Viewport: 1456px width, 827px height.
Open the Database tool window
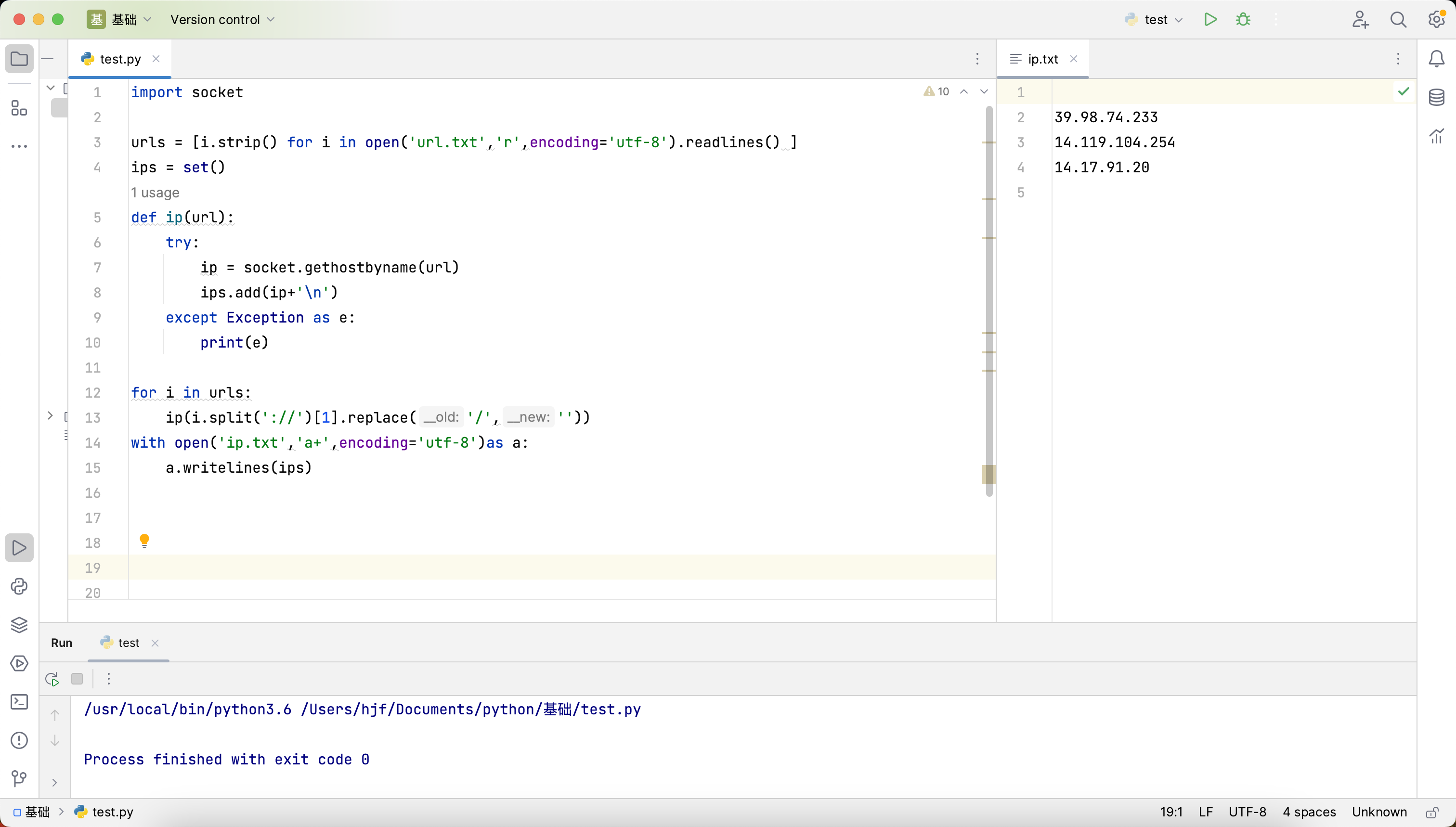(1437, 97)
